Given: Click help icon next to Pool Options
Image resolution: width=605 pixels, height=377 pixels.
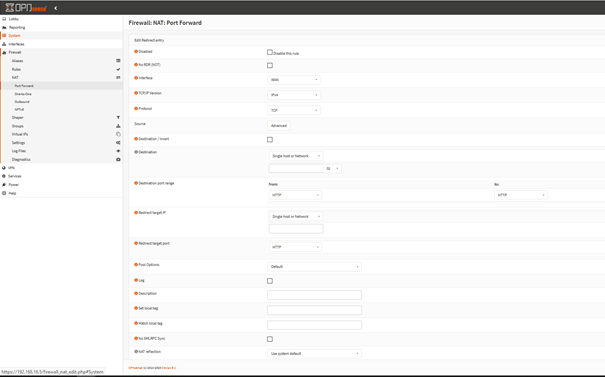Looking at the screenshot, I should click(136, 265).
